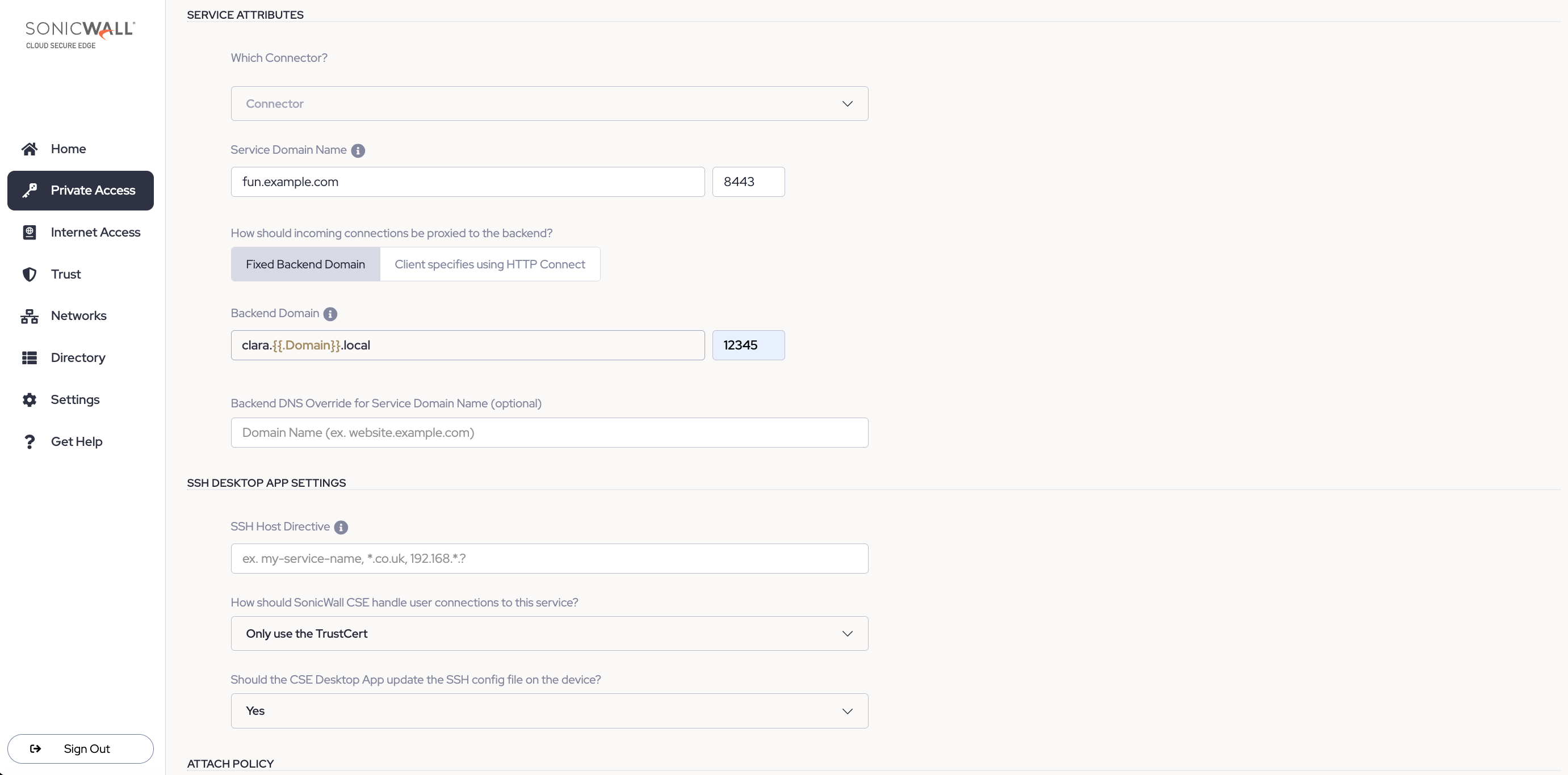Click the Backend DNS Override domain name field
The image size is (1568, 775).
pyautogui.click(x=549, y=432)
